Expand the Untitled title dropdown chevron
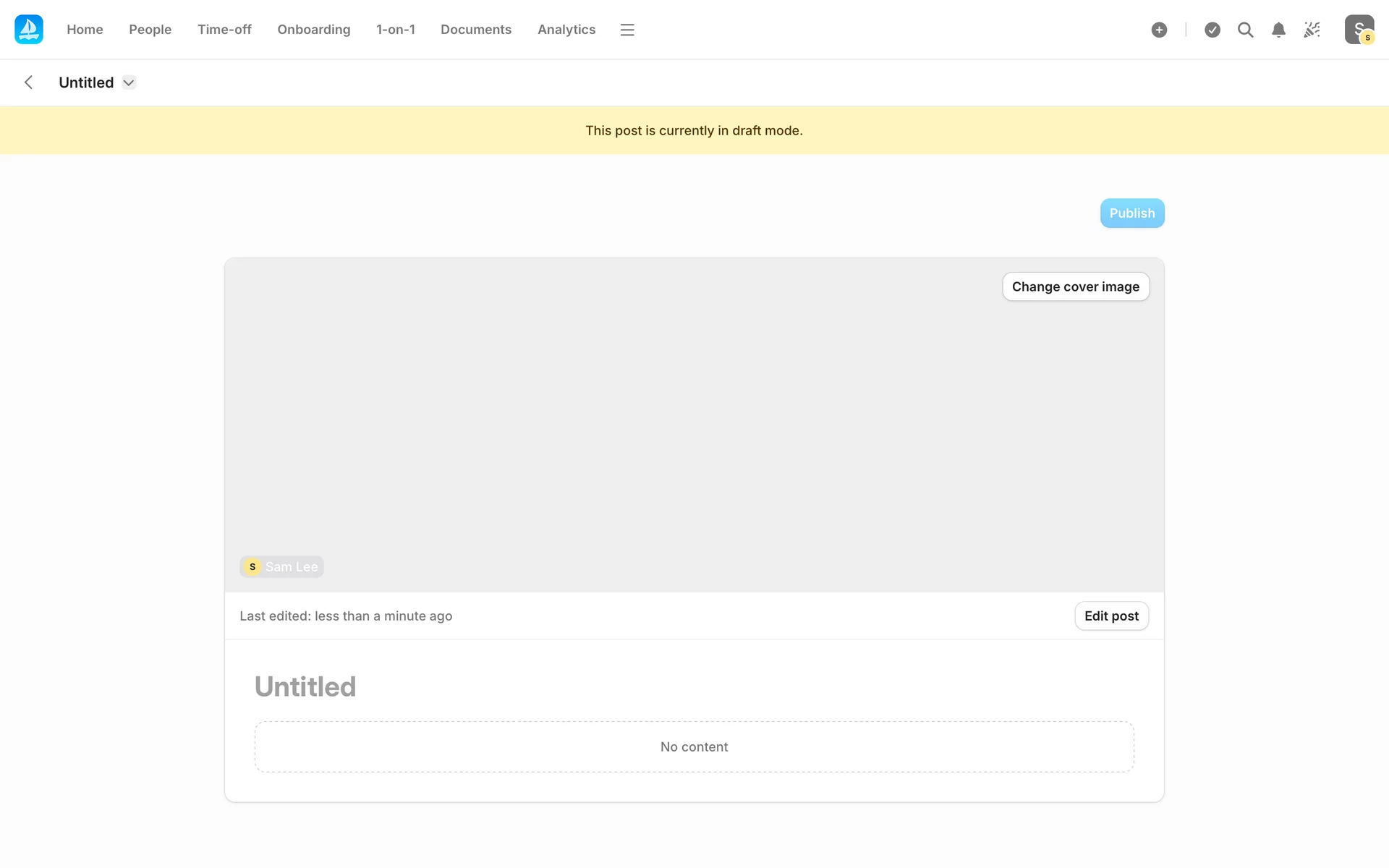The width and height of the screenshot is (1389, 868). click(129, 82)
